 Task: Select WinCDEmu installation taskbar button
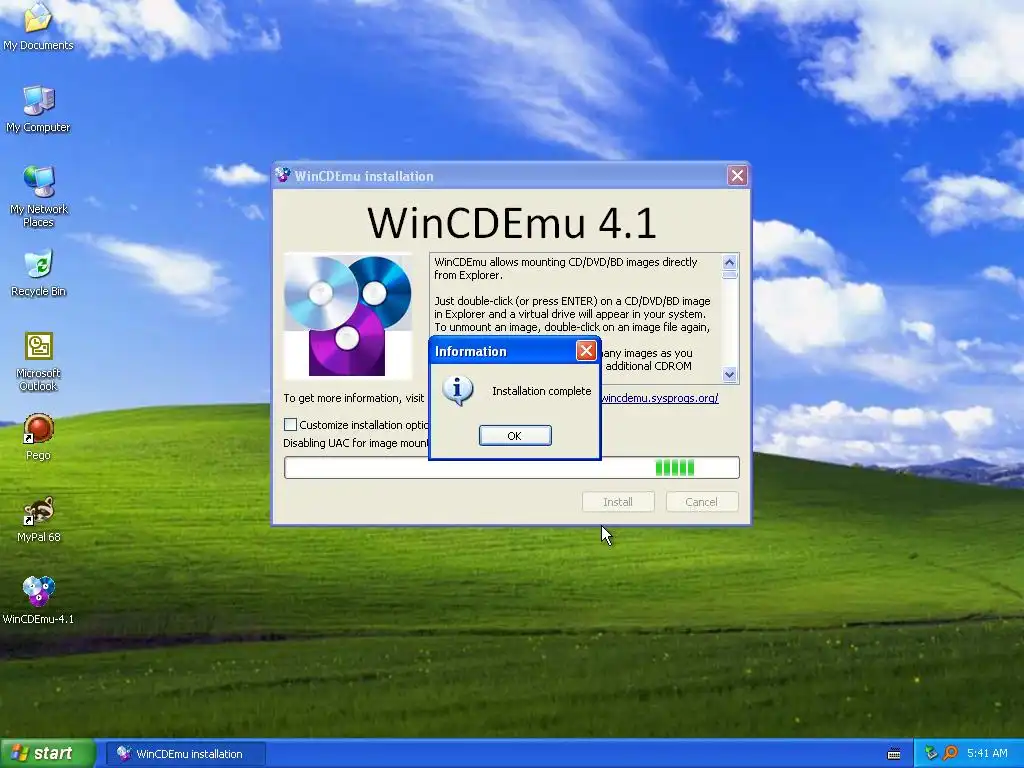185,754
